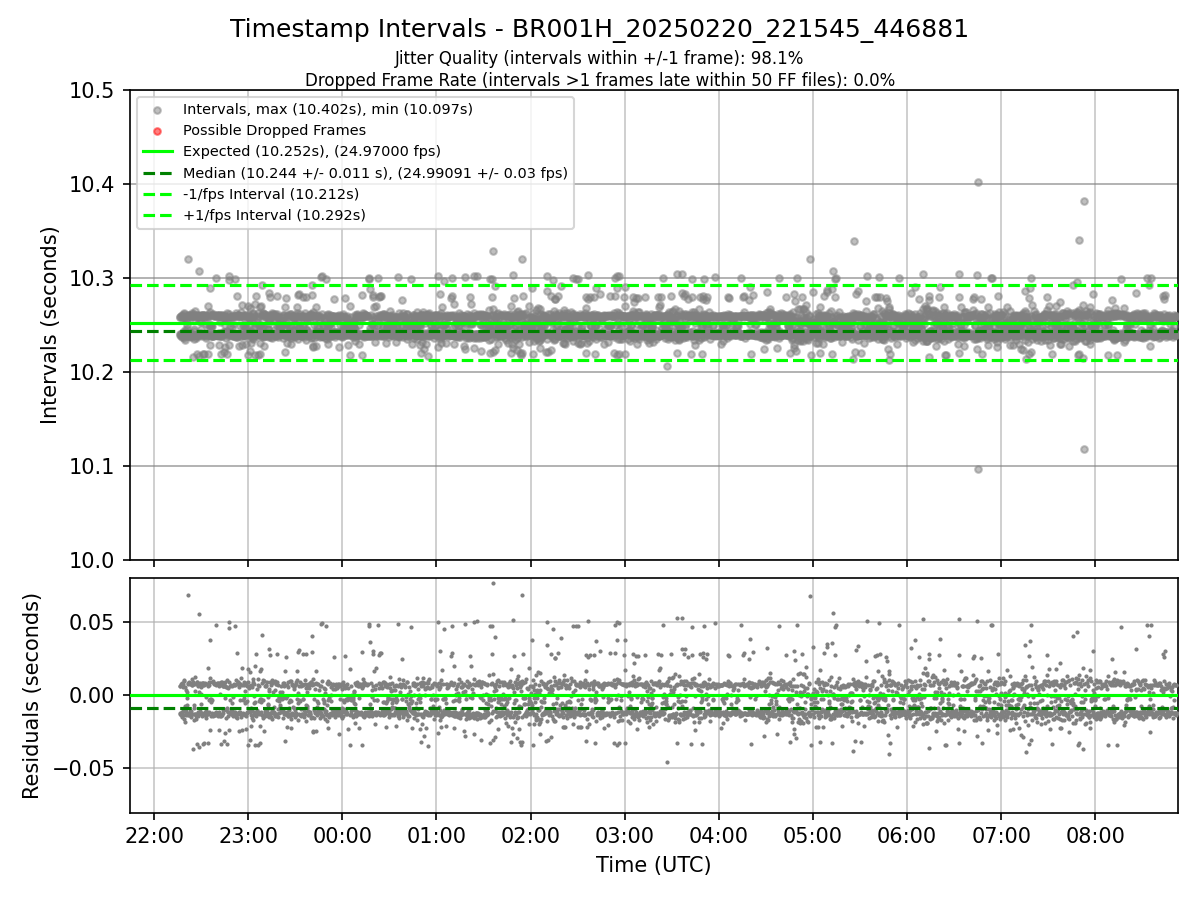Click the outlier point near 10.38 before 08:00
The image size is (1200, 900).
(1084, 201)
